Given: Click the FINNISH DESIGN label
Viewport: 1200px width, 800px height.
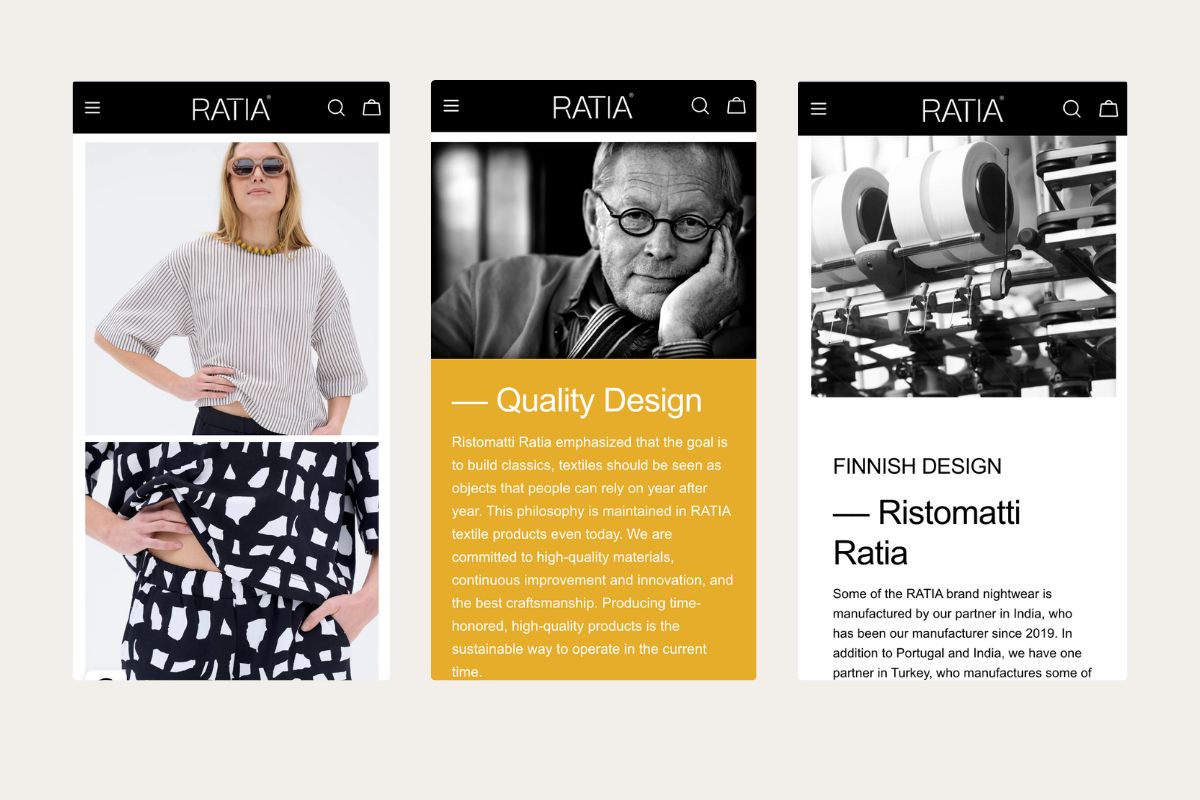Looking at the screenshot, I should coord(917,466).
